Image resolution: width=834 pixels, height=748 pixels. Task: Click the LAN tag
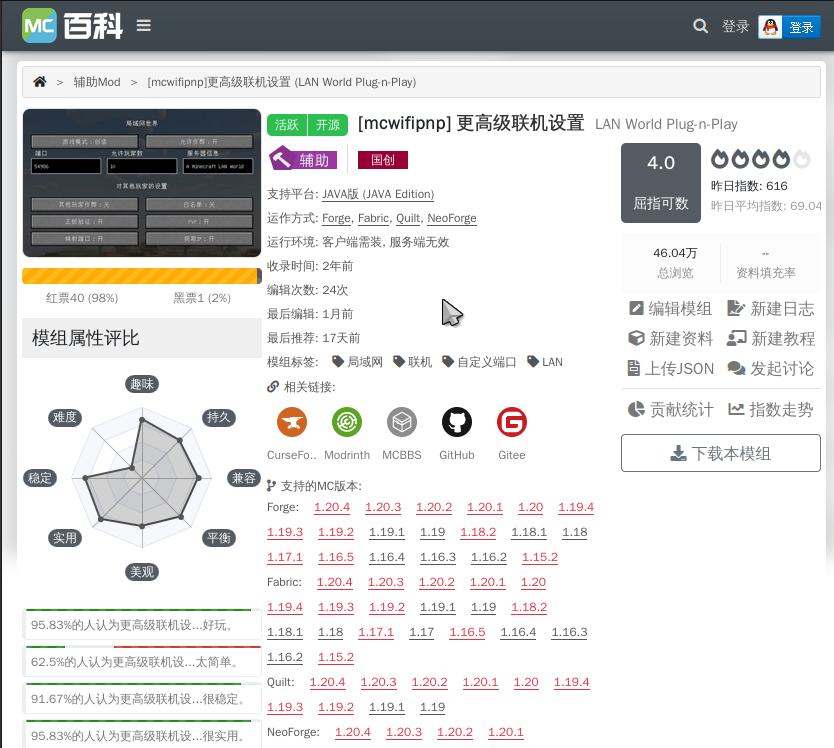545,362
